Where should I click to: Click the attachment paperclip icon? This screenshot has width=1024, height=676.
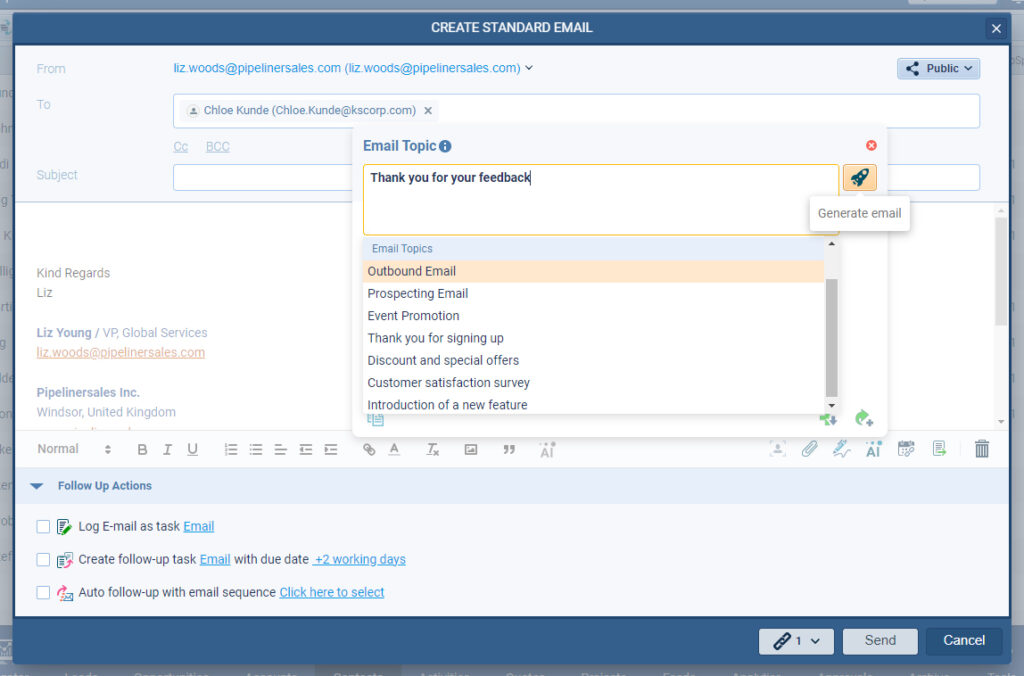809,449
